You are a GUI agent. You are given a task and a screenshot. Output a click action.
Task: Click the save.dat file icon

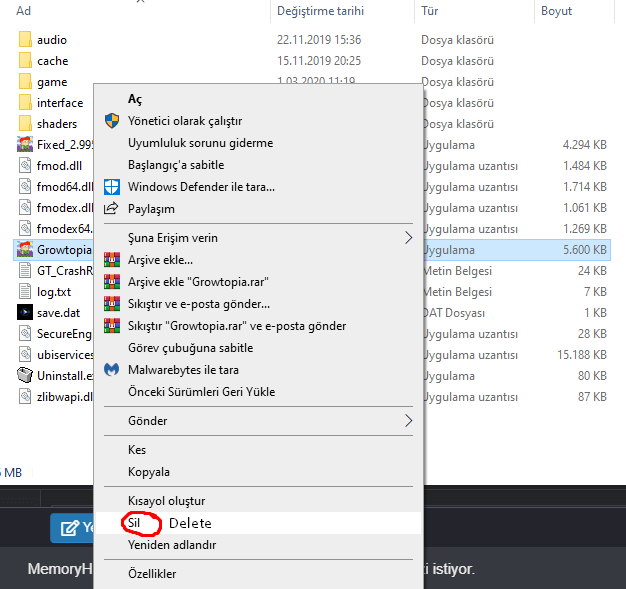click(25, 313)
